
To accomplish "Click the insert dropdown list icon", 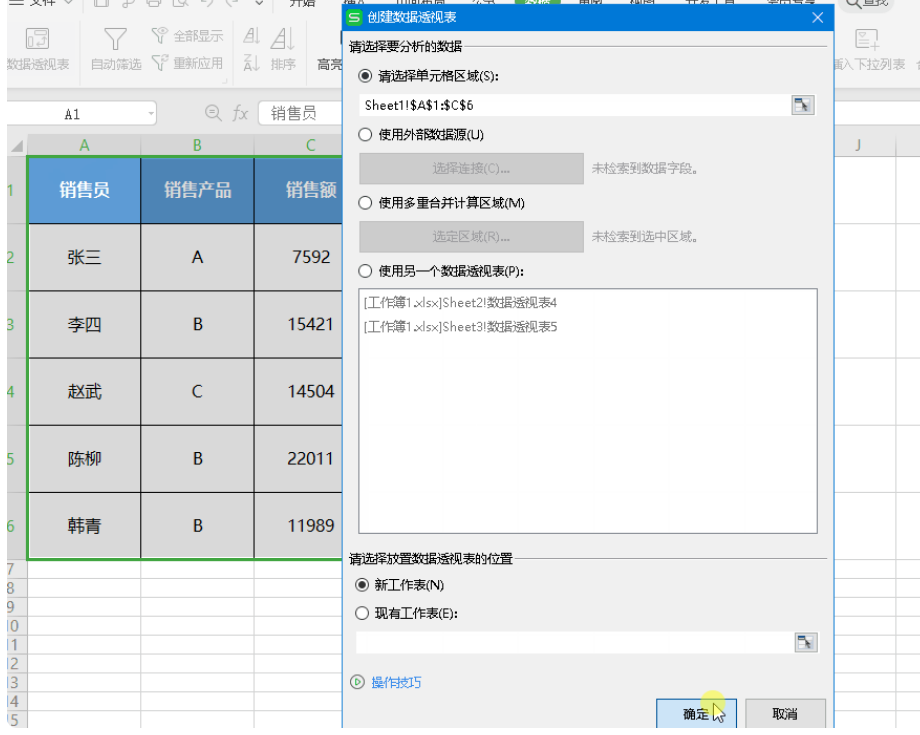I will [x=866, y=39].
